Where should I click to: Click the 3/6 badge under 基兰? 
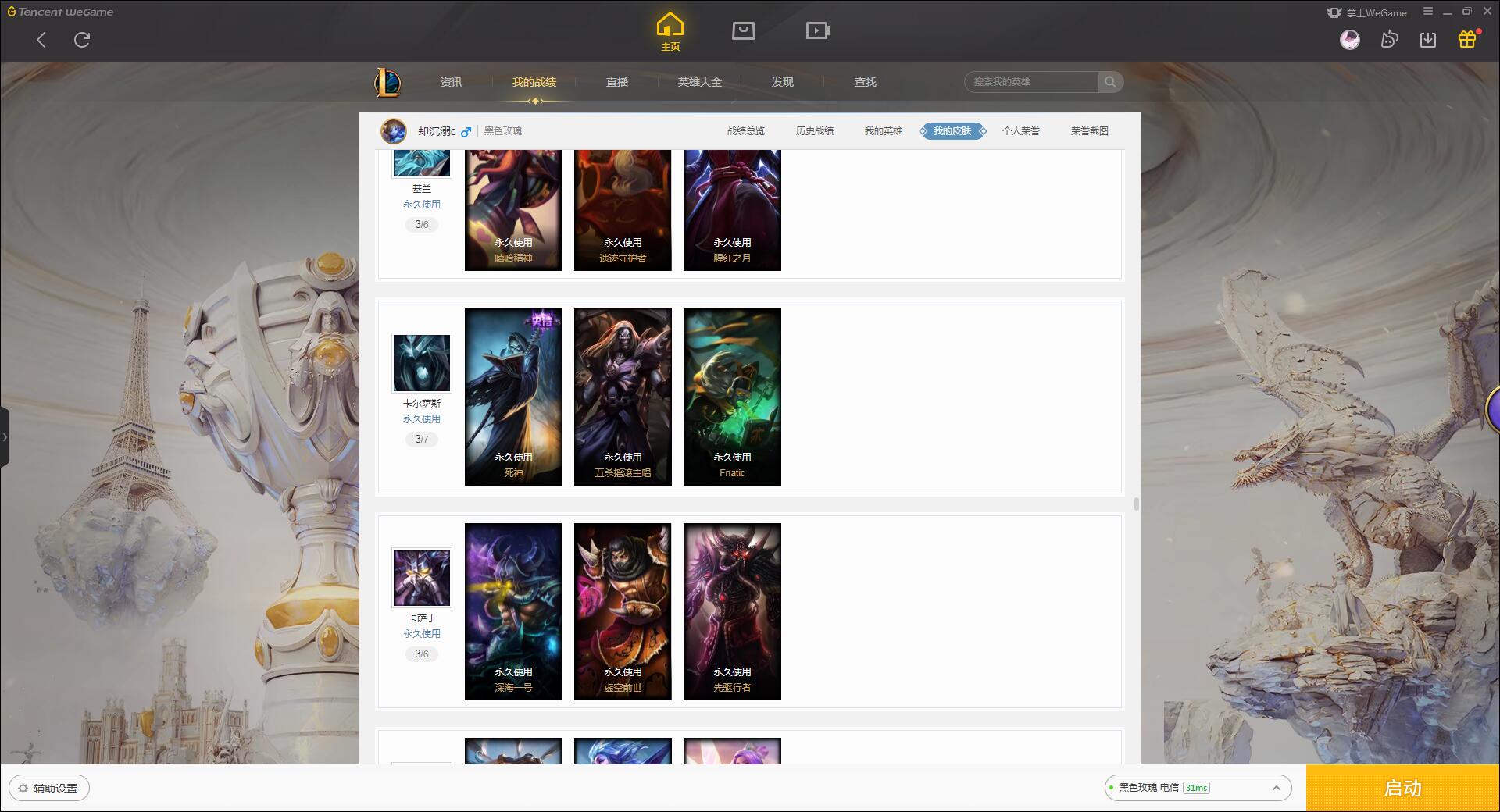coord(422,225)
